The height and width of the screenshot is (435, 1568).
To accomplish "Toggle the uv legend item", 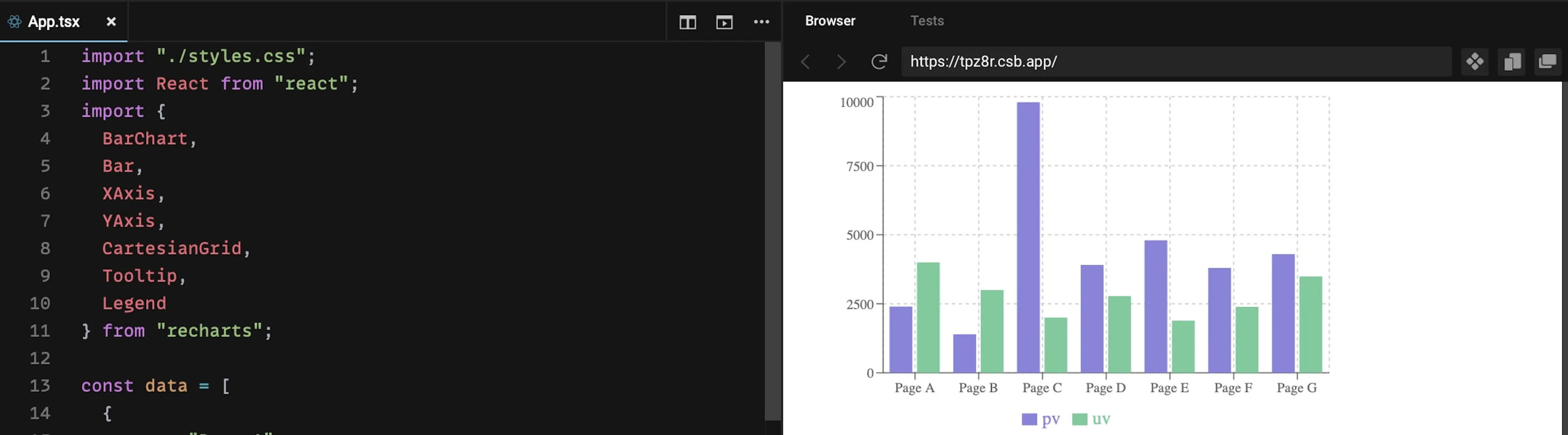I will point(1091,419).
